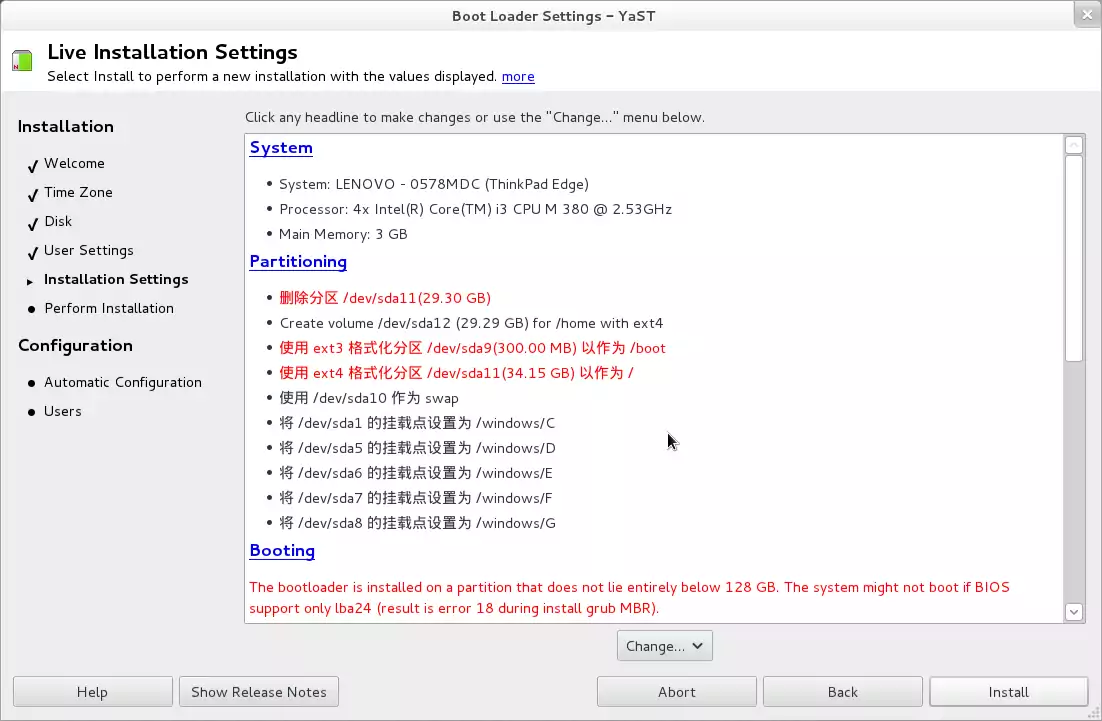Click the "more" link in header
This screenshot has height=721, width=1102.
pyautogui.click(x=518, y=77)
